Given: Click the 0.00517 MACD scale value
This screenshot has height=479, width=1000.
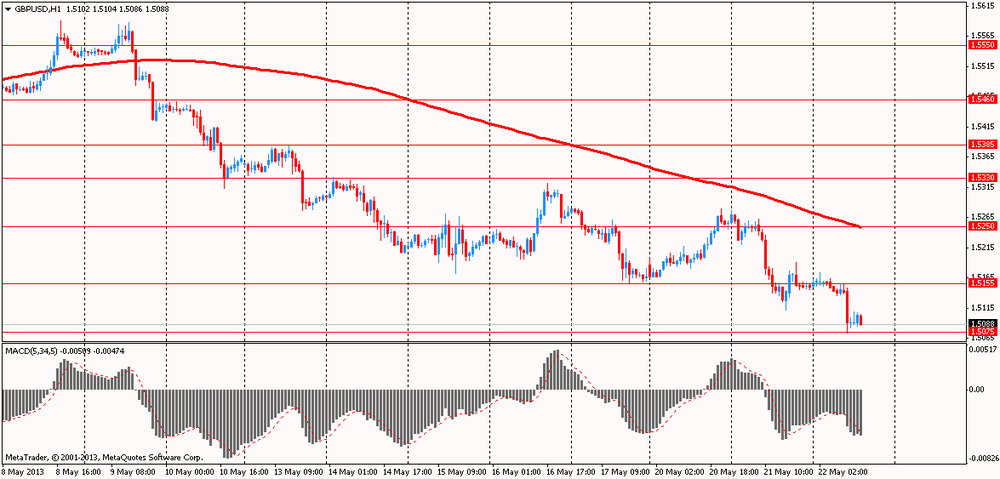Looking at the screenshot, I should click(981, 350).
